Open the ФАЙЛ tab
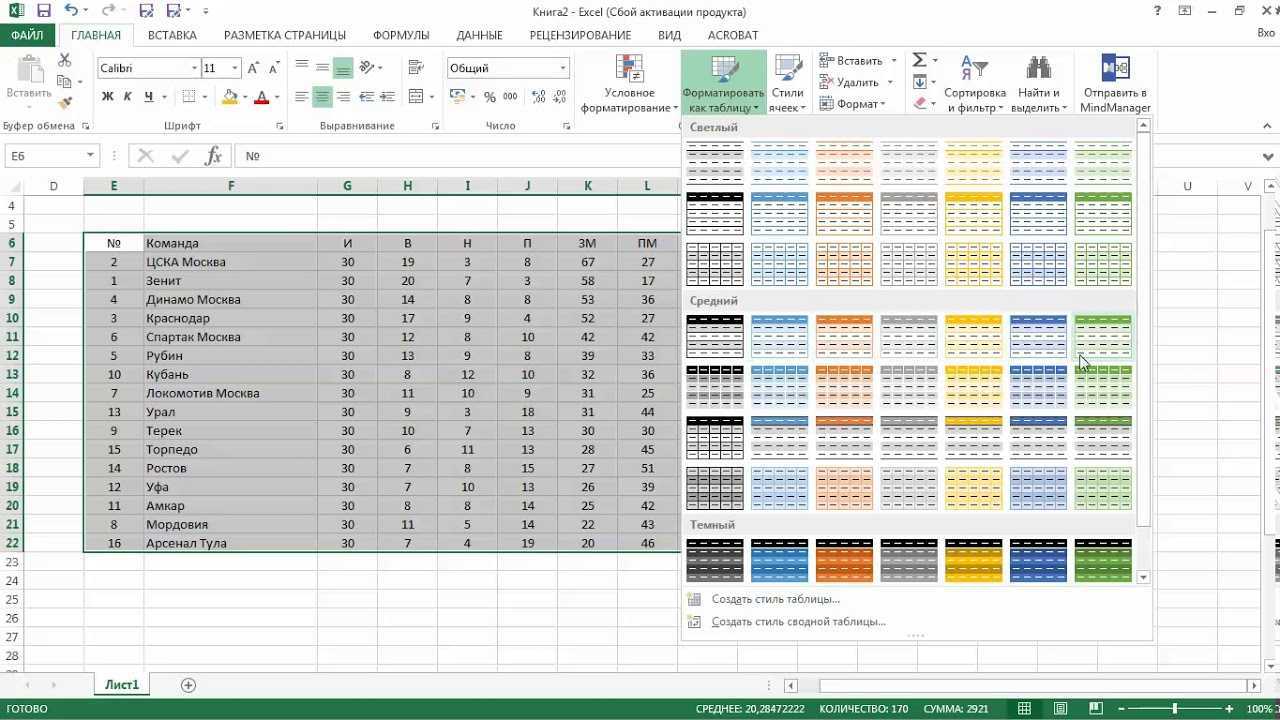 (29, 35)
